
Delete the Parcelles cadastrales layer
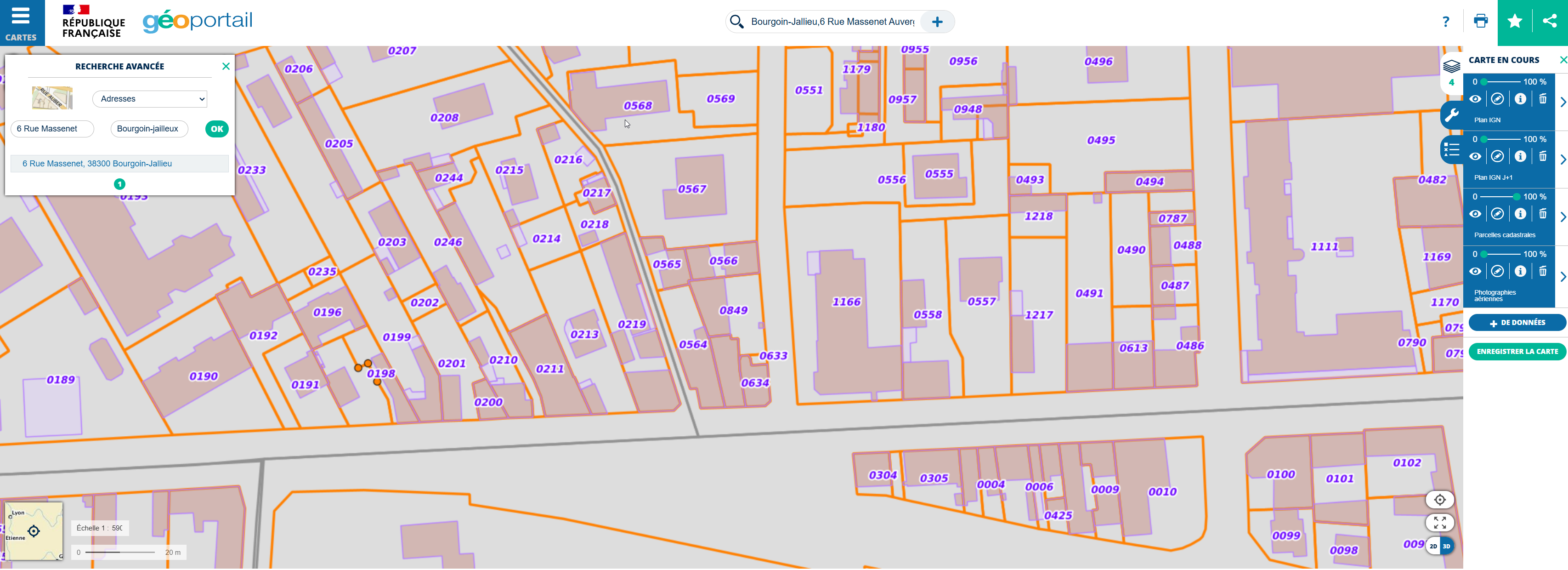click(1542, 214)
